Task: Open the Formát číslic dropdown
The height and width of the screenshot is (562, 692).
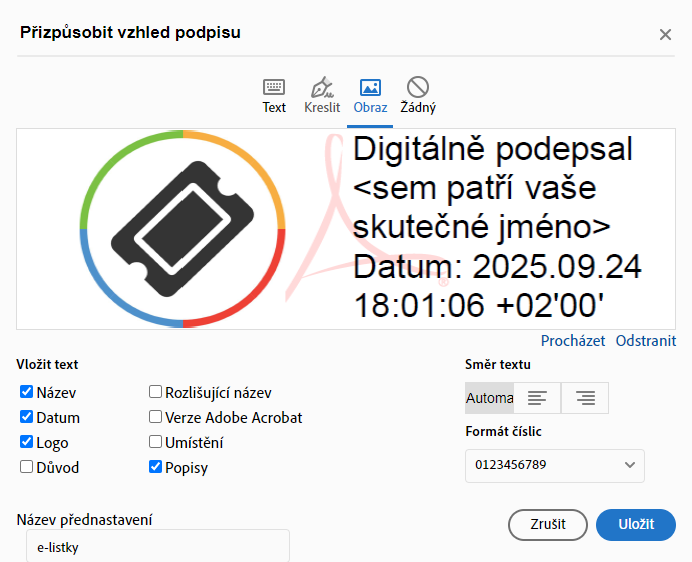Action: tap(554, 465)
